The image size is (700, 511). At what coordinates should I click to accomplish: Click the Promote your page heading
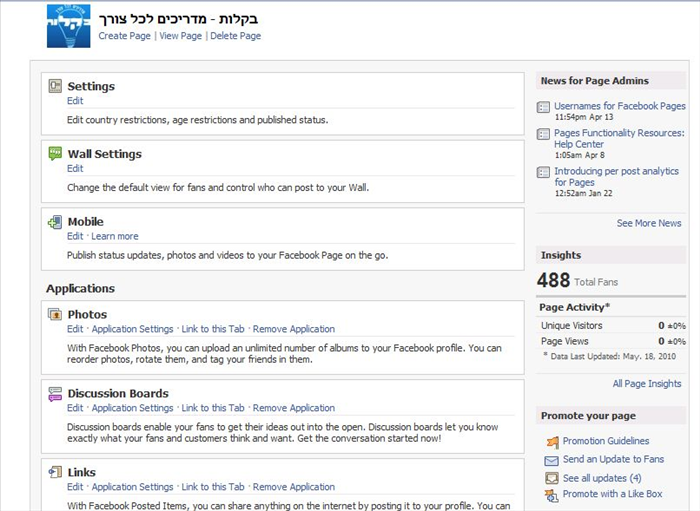[588, 416]
